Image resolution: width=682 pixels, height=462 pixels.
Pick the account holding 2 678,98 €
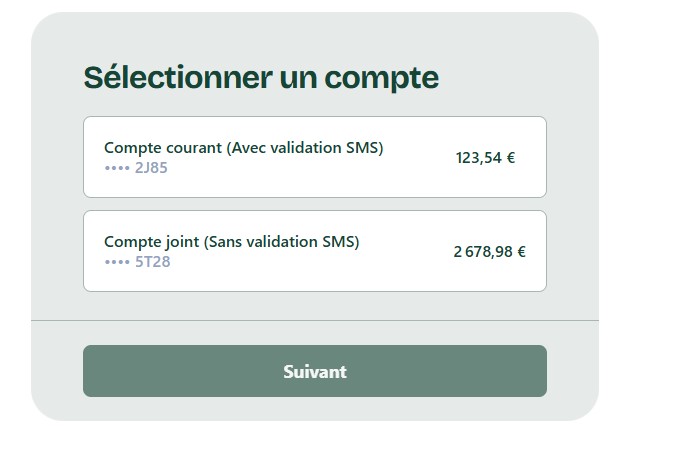314,251
